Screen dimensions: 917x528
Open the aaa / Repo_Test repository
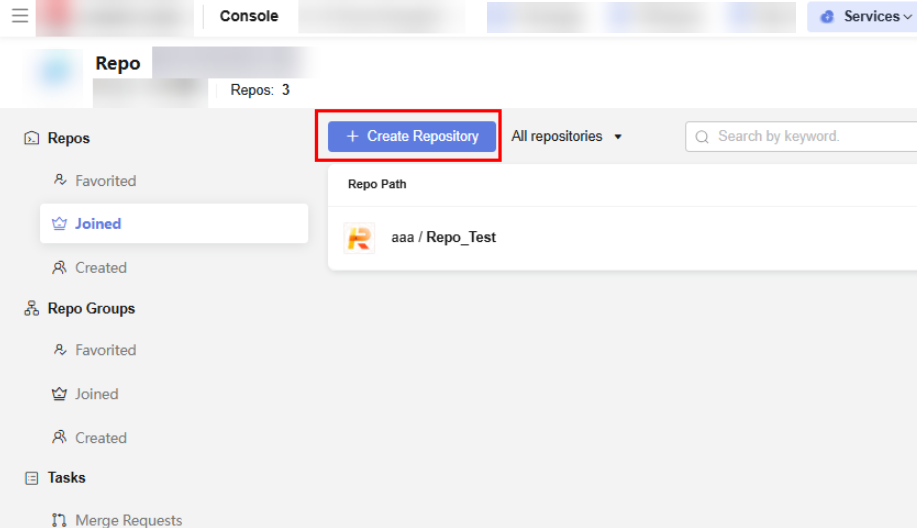pyautogui.click(x=444, y=238)
